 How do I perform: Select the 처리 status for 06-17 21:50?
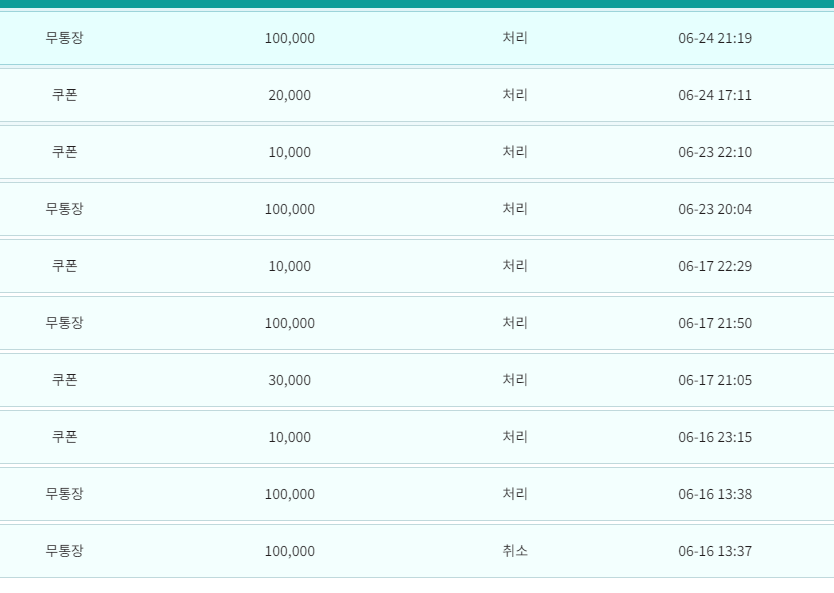[x=515, y=322]
